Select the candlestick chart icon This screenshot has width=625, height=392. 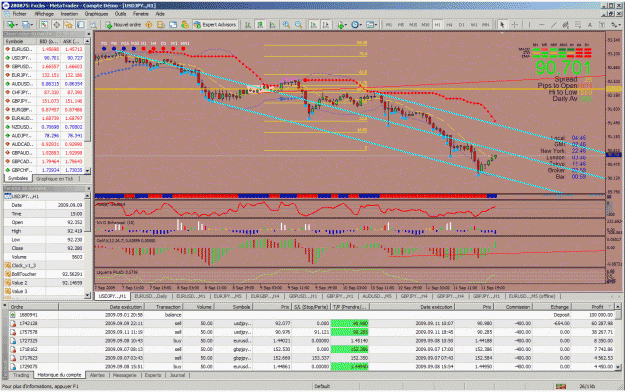click(x=260, y=25)
